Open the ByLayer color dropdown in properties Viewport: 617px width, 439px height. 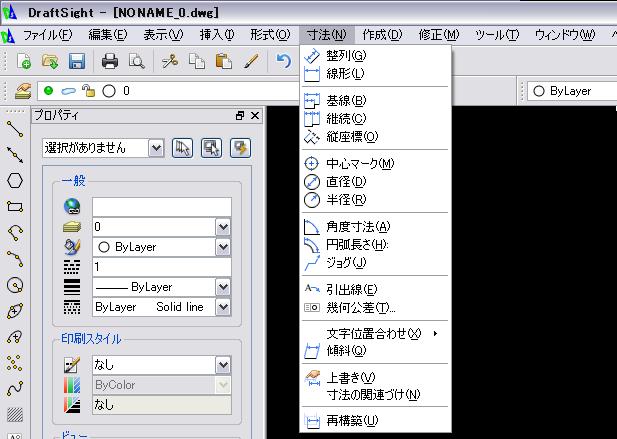(x=223, y=247)
